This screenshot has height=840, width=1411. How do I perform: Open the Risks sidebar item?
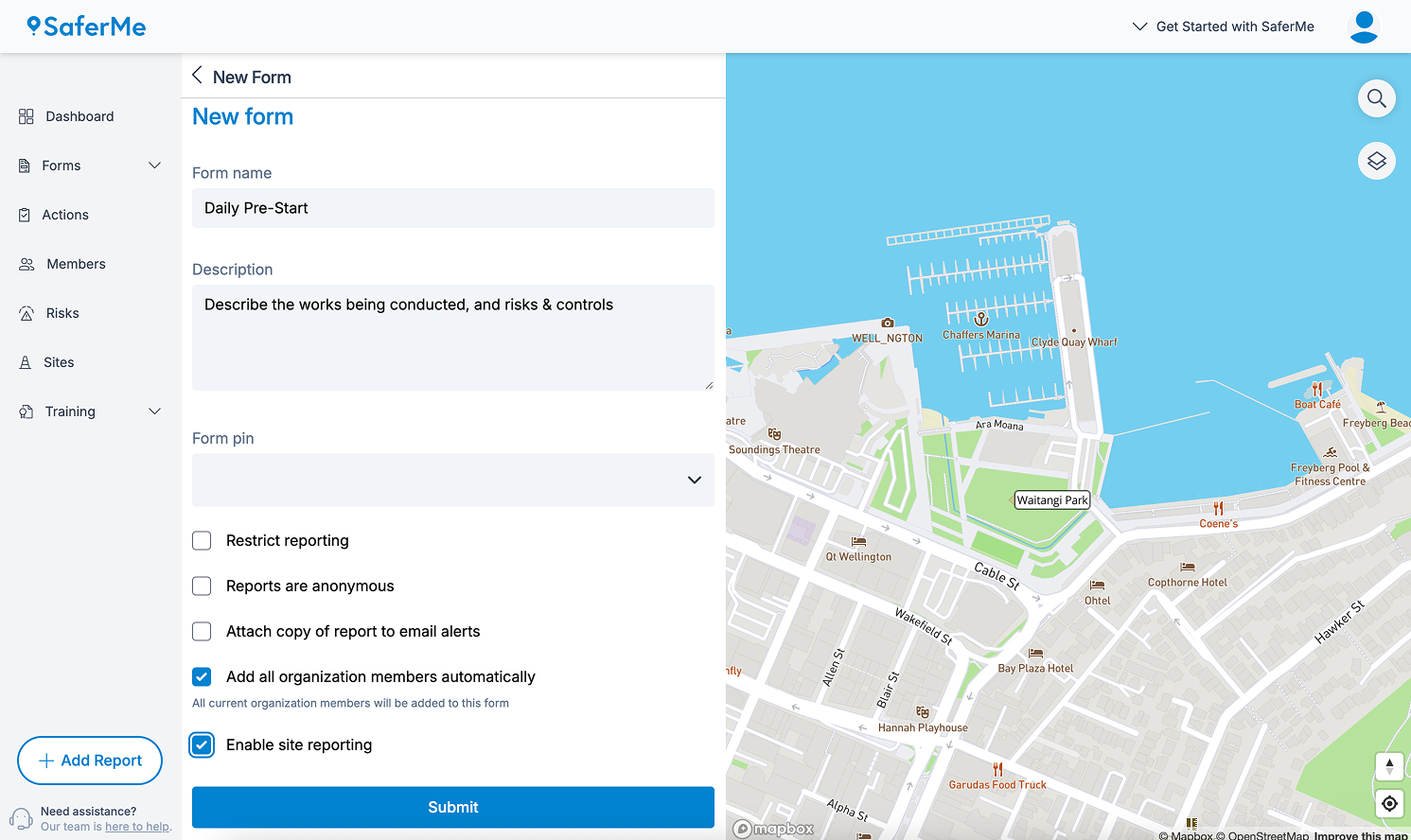click(x=62, y=313)
